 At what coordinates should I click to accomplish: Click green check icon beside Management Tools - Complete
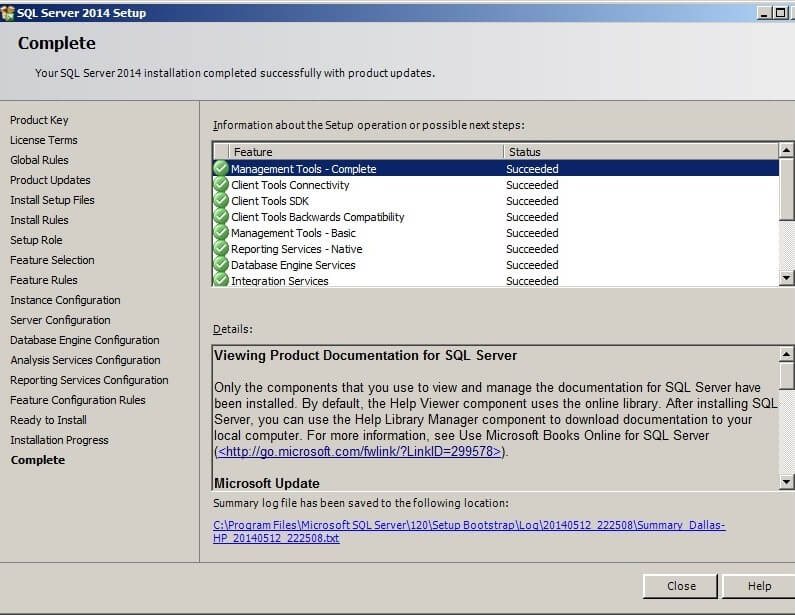click(x=221, y=169)
